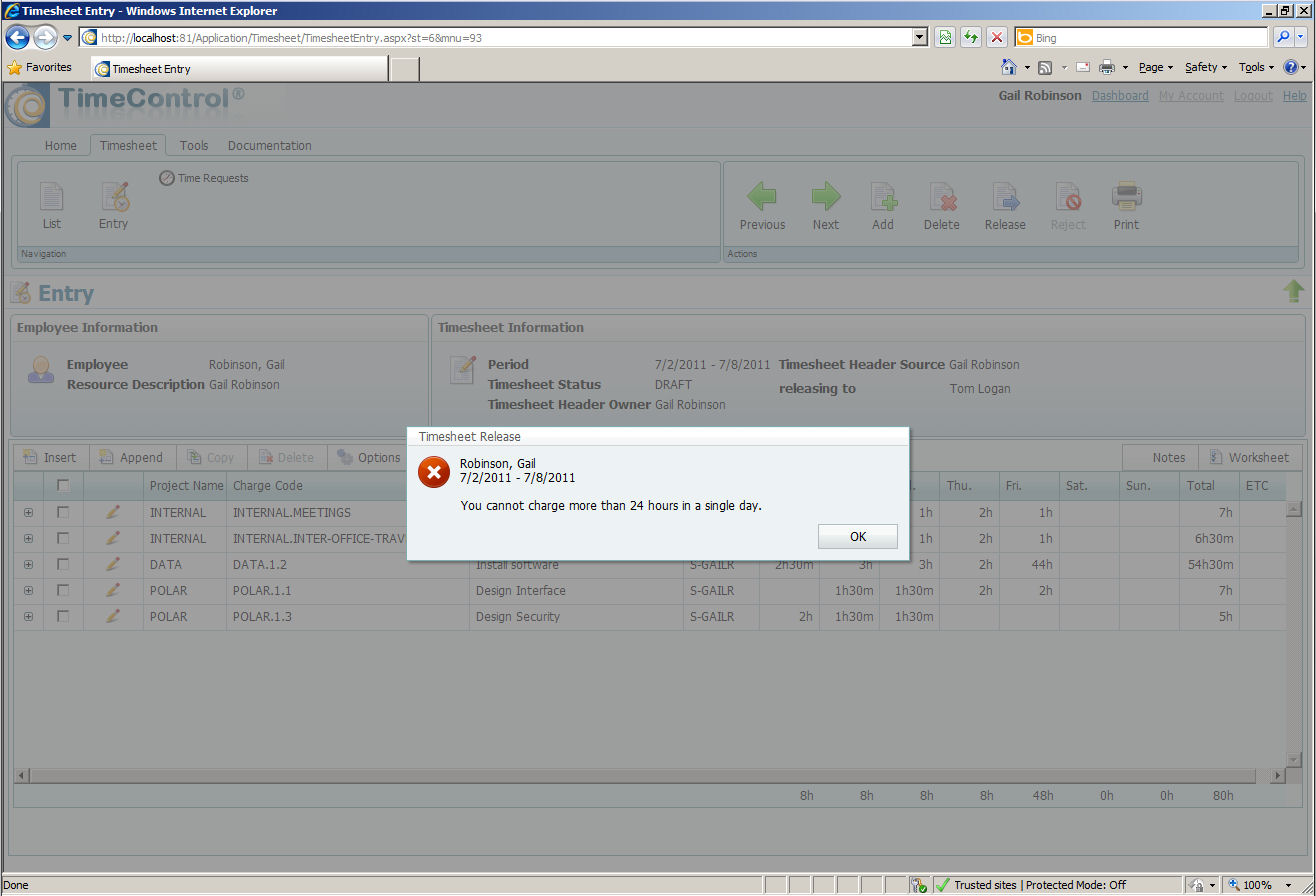1316x896 pixels.
Task: Click the Help link at top right
Action: click(x=1294, y=96)
